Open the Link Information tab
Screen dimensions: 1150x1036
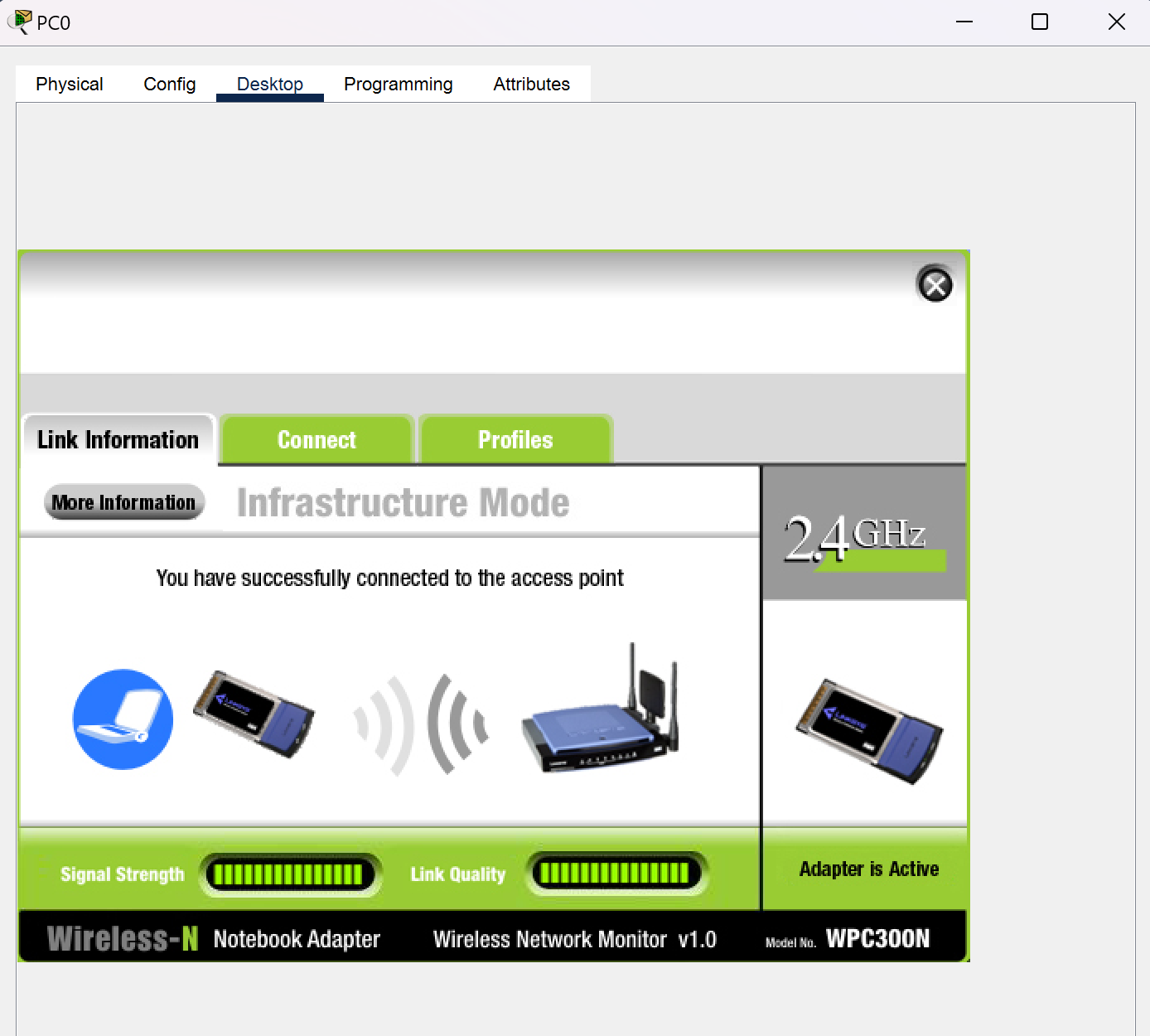(x=118, y=439)
